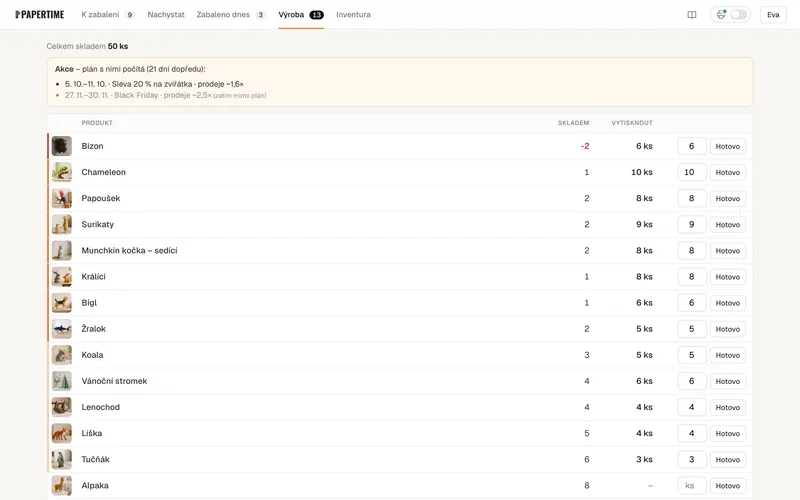Edit the Papoušek quantity field
This screenshot has width=800, height=500.
click(692, 198)
